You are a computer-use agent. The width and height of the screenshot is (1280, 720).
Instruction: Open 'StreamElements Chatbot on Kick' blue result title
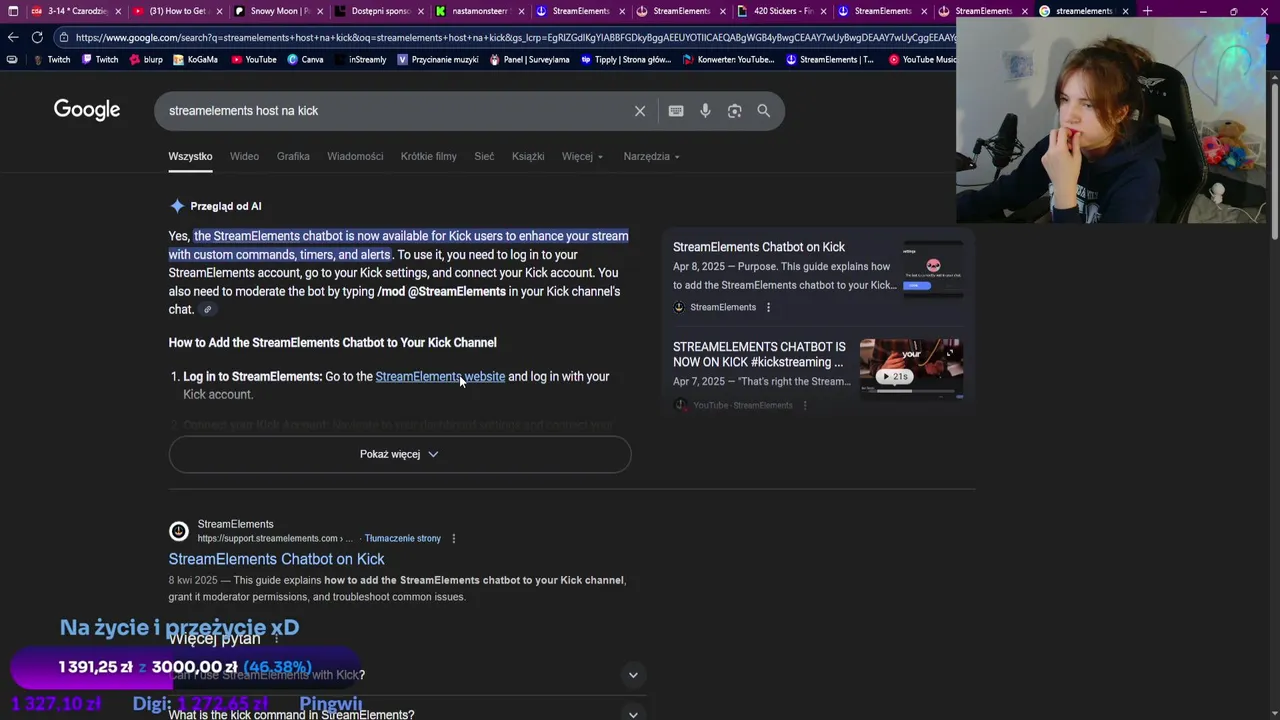pos(276,559)
